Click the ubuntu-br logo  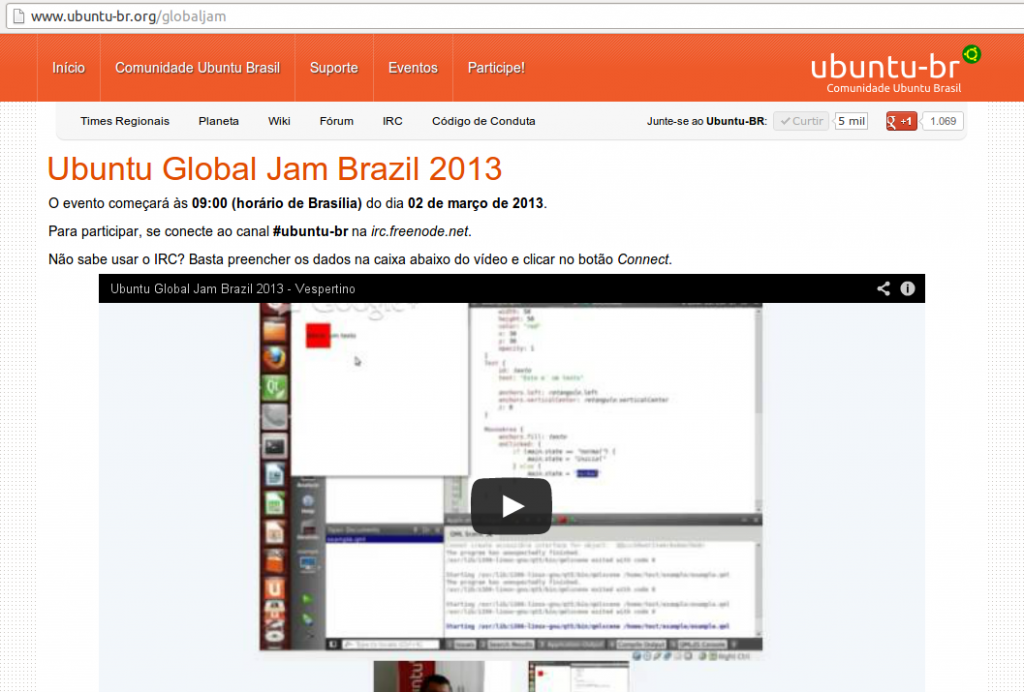(895, 71)
